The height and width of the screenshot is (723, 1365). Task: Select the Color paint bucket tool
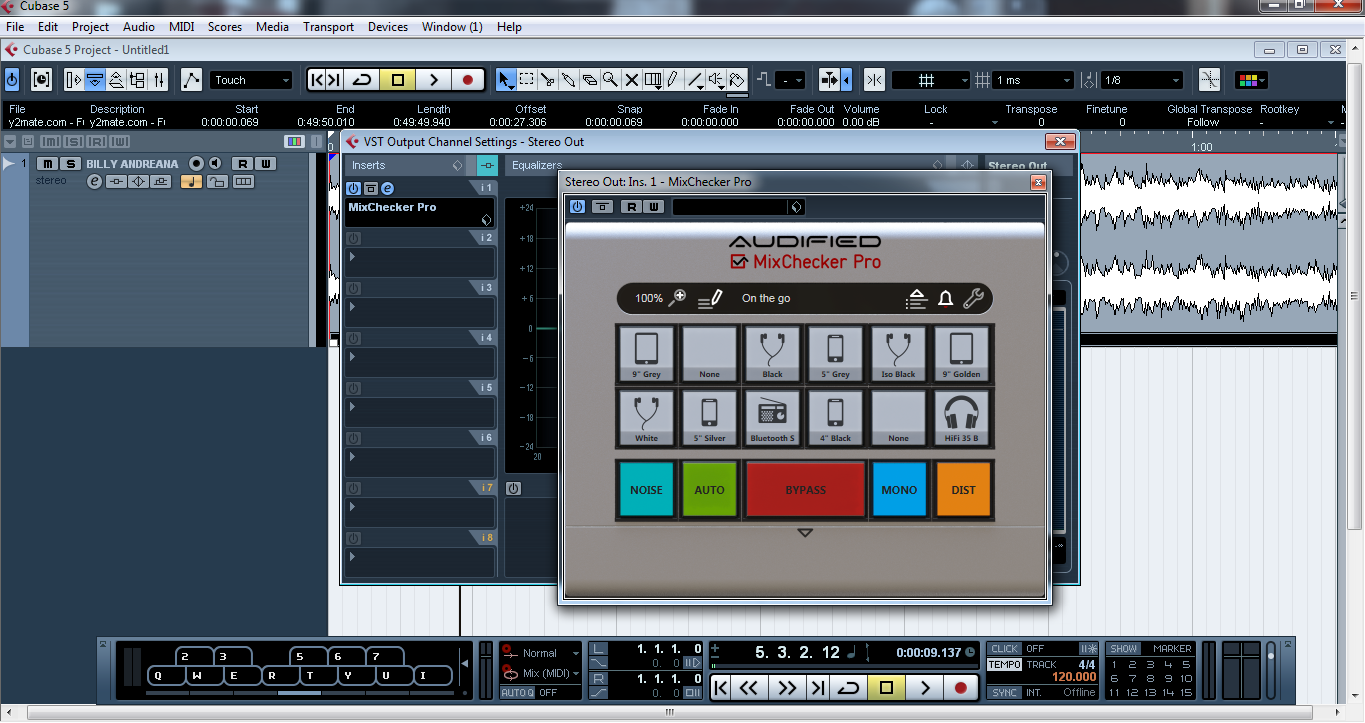(x=736, y=80)
